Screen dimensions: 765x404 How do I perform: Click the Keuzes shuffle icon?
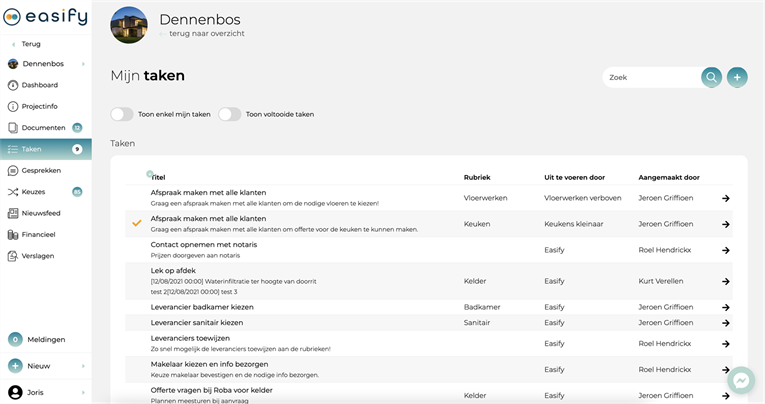tap(13, 192)
